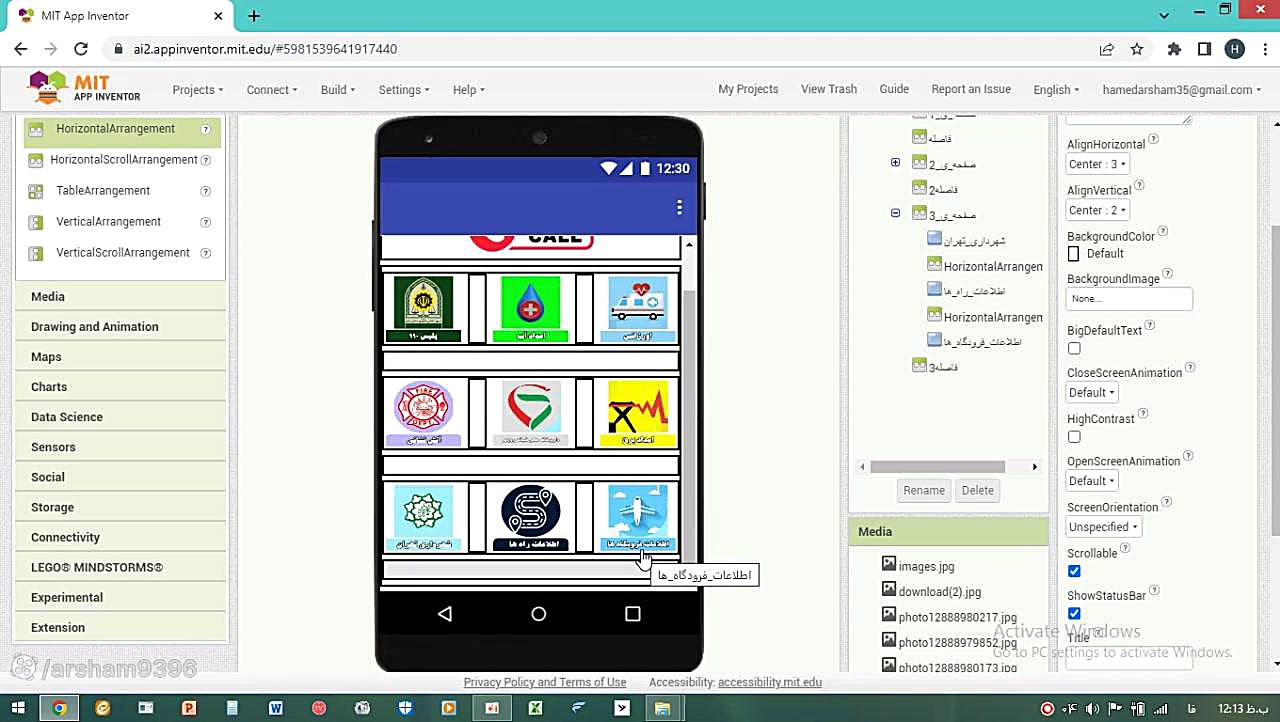Screen dimensions: 1280x722
Task: Click the HorizontalScrollArrangement palette icon
Action: click(x=36, y=160)
